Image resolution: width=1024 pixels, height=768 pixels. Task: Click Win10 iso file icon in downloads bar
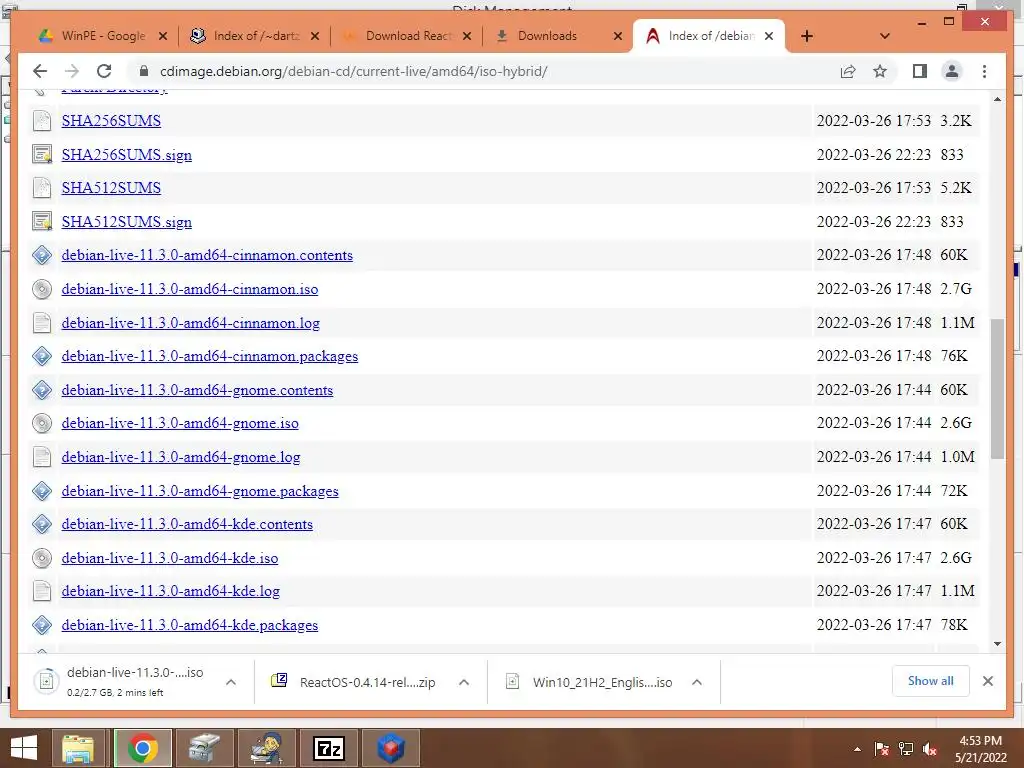[513, 682]
